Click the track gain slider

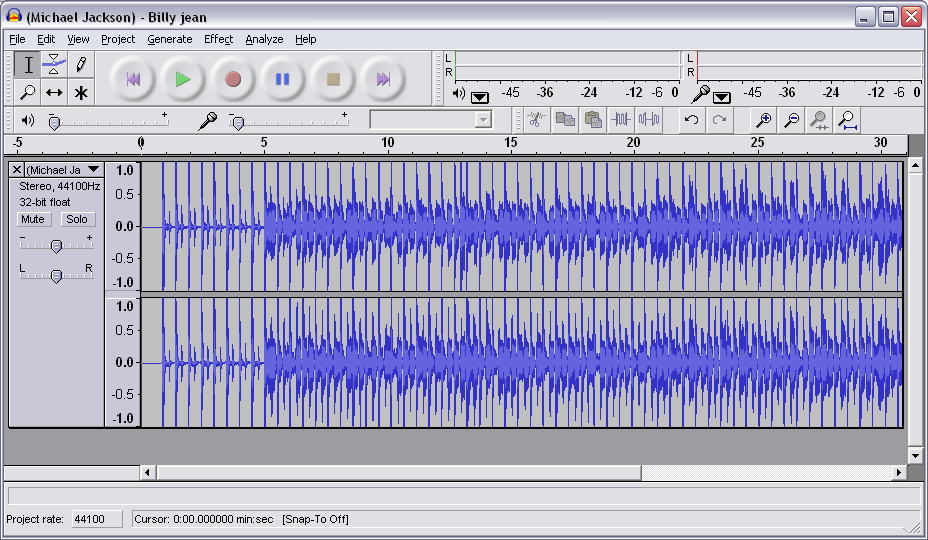tap(56, 245)
